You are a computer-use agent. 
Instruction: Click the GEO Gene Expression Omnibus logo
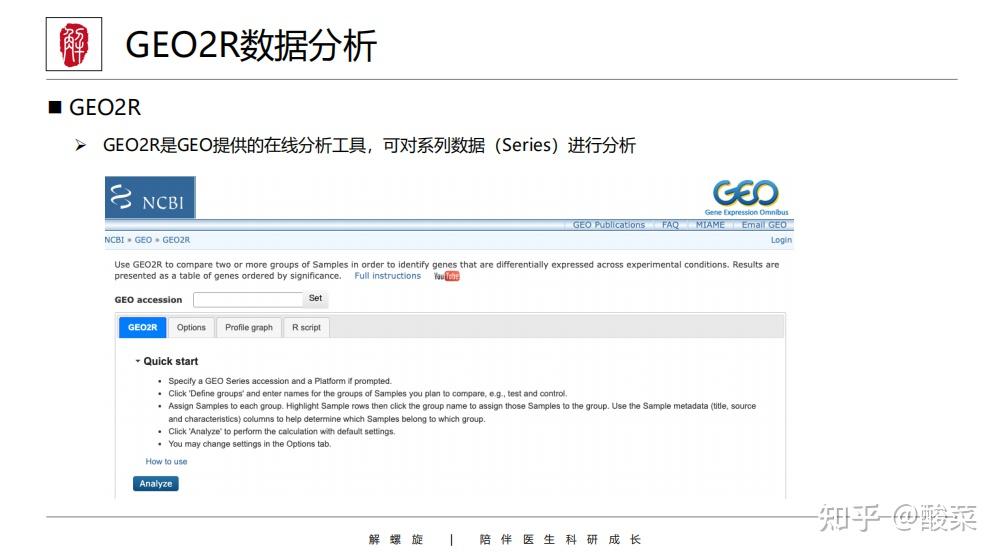point(746,197)
